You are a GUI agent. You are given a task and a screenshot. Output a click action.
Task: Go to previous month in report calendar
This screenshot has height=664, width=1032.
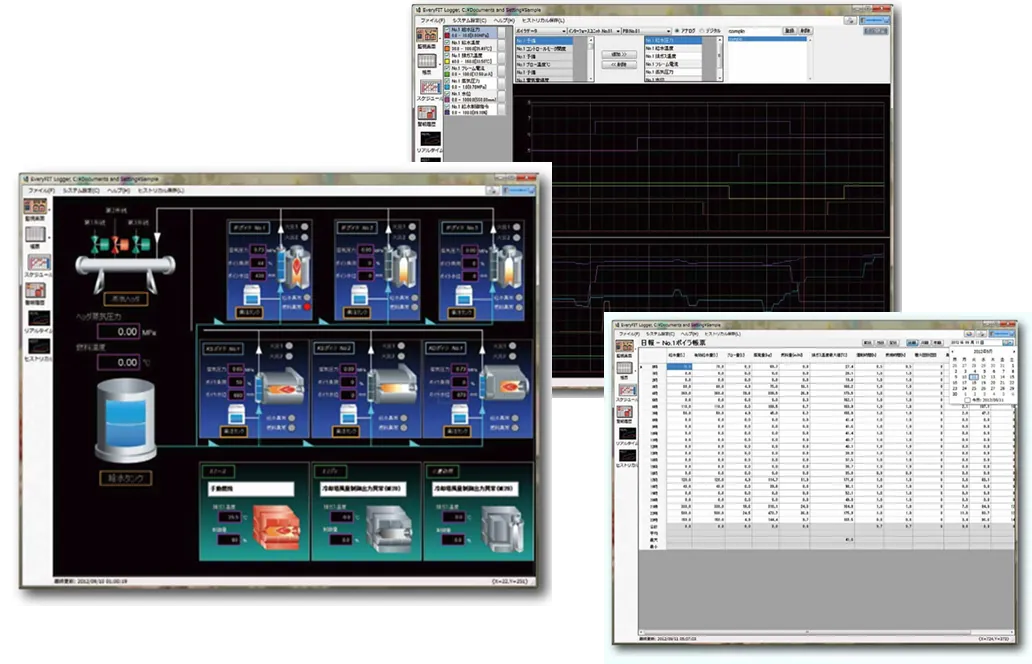(953, 352)
